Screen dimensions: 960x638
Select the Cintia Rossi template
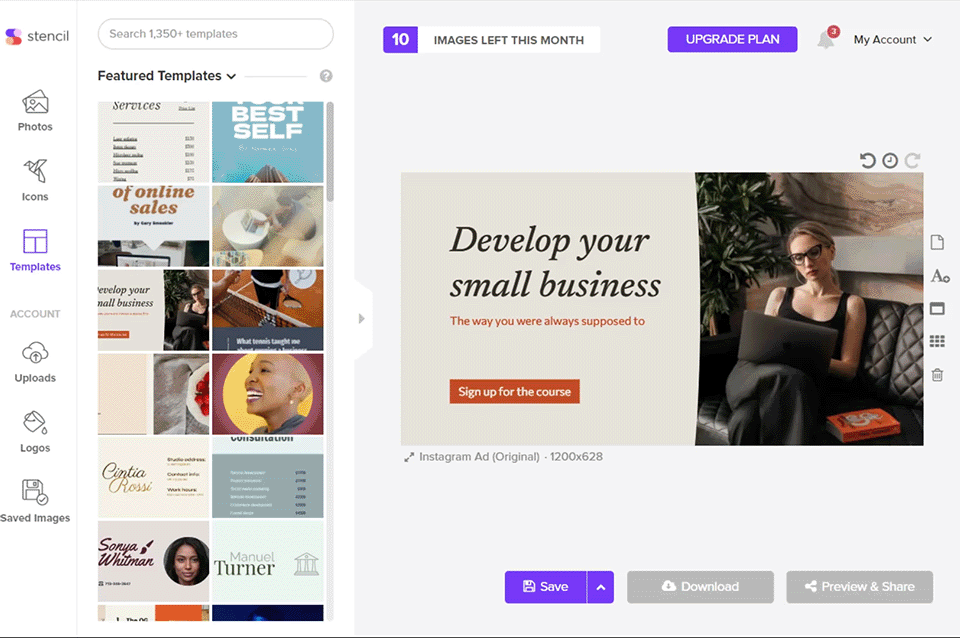tap(154, 478)
